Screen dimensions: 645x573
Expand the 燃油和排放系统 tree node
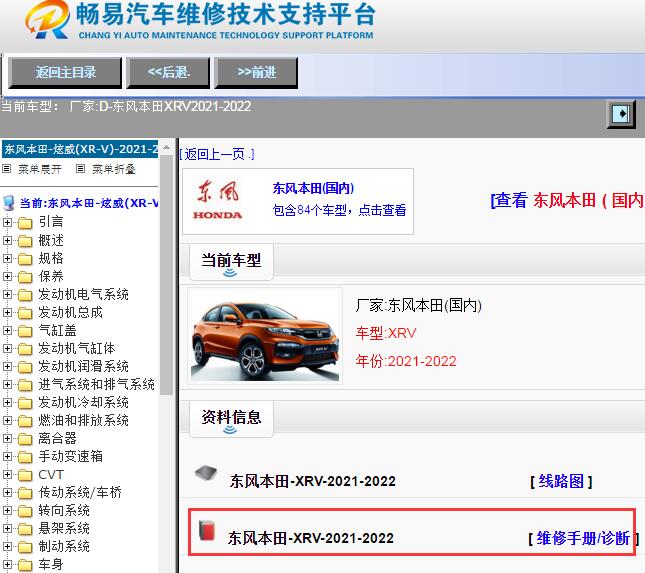[7, 420]
